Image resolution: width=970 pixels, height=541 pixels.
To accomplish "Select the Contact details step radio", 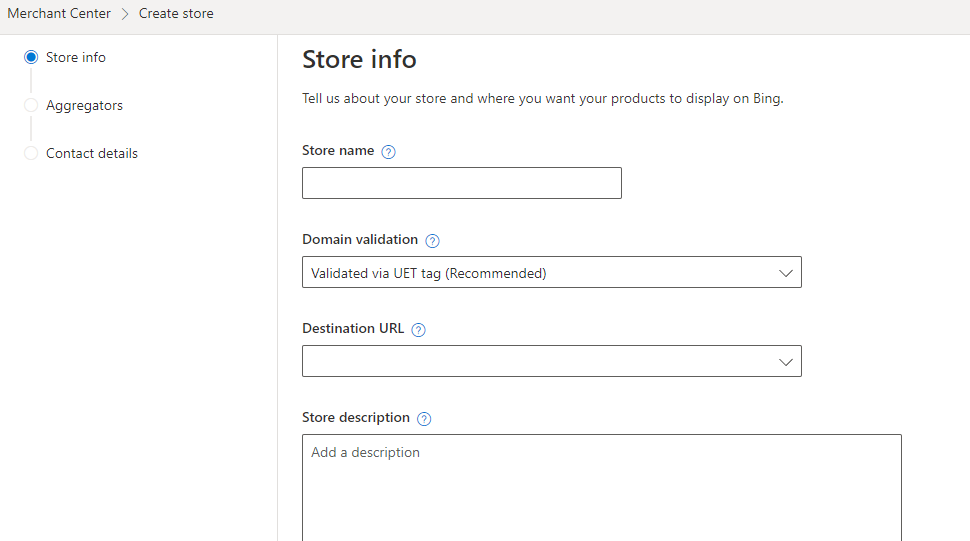I will point(31,153).
